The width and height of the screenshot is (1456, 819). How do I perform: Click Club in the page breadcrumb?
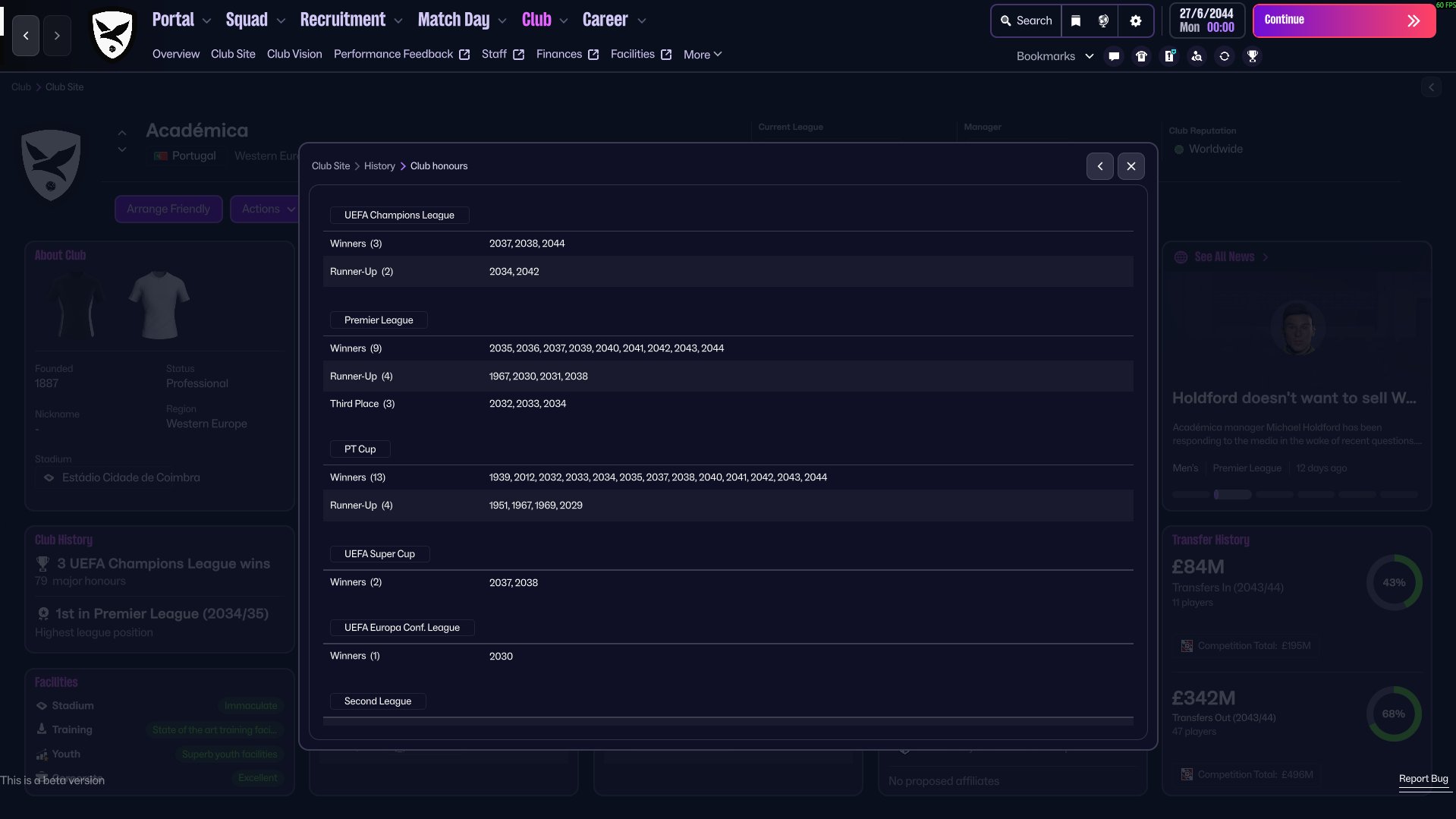pyautogui.click(x=21, y=87)
